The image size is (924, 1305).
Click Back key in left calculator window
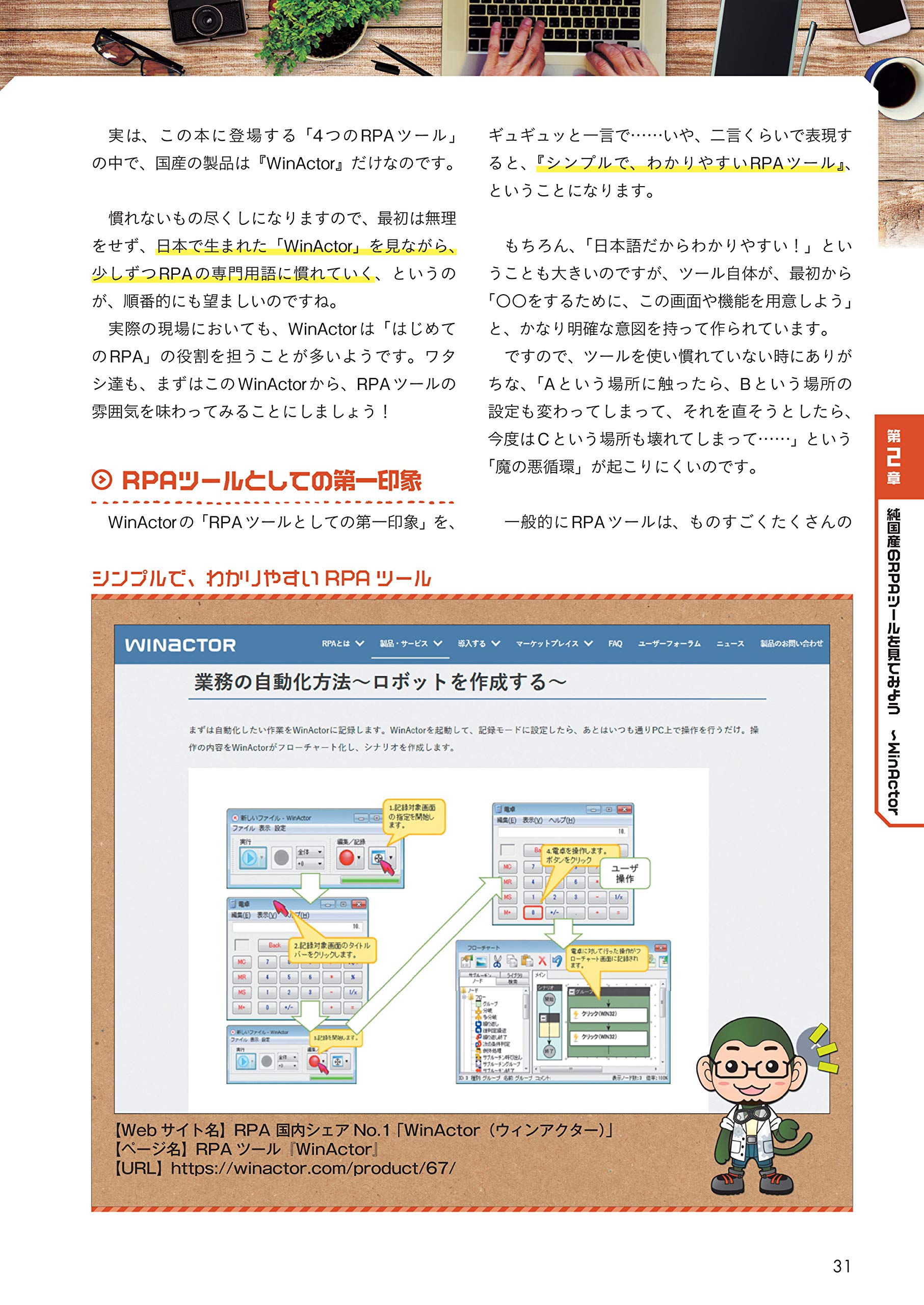(275, 945)
